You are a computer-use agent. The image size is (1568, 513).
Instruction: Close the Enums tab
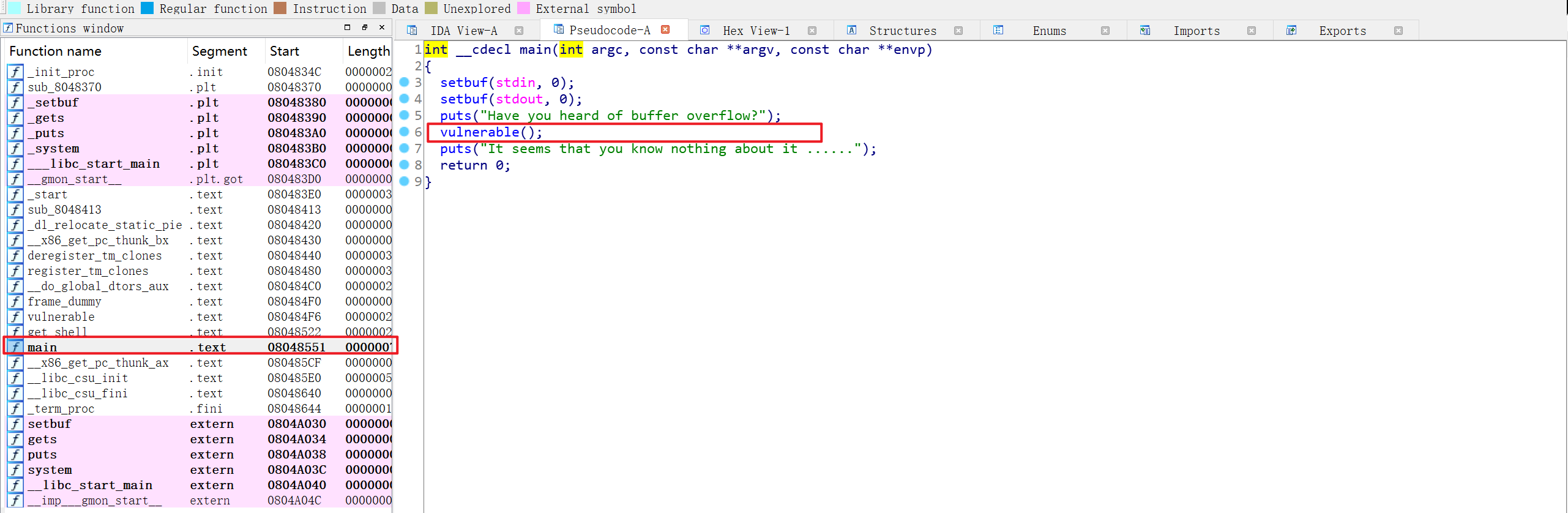(1105, 31)
